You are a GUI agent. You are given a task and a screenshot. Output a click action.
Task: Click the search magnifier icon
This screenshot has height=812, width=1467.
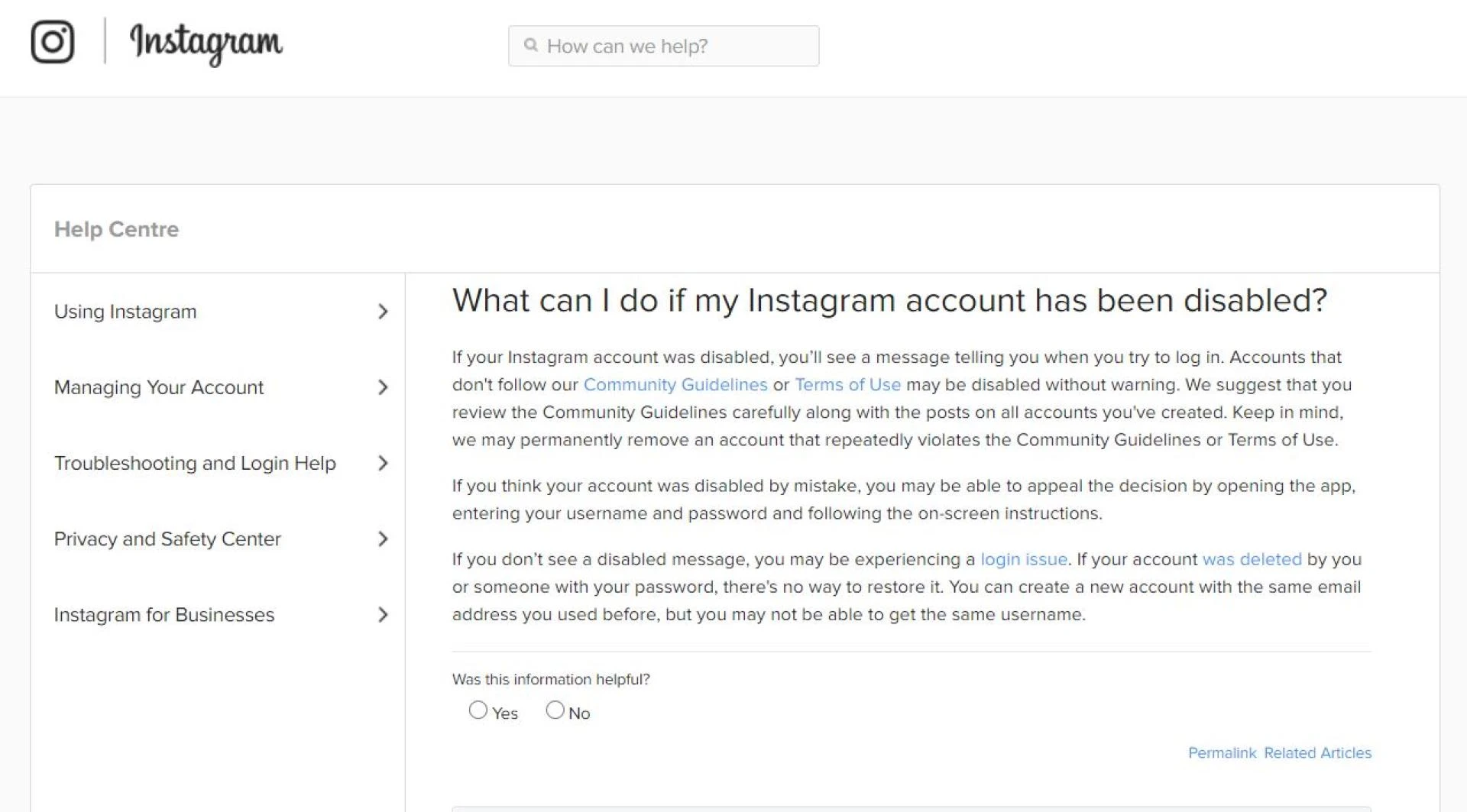coord(531,46)
